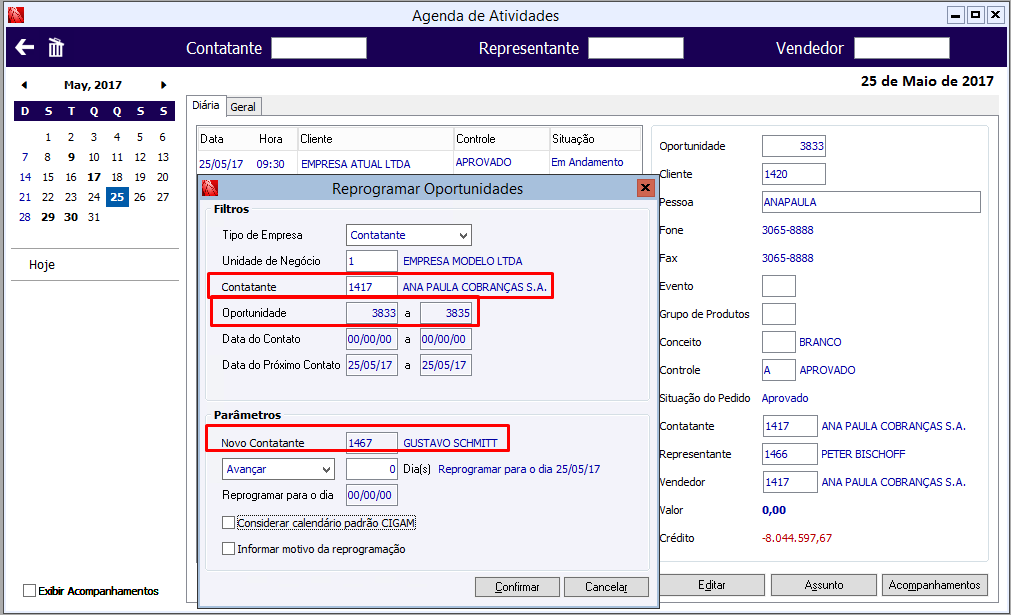
Task: Click Reprogramar para o dia date field
Action: click(x=372, y=495)
